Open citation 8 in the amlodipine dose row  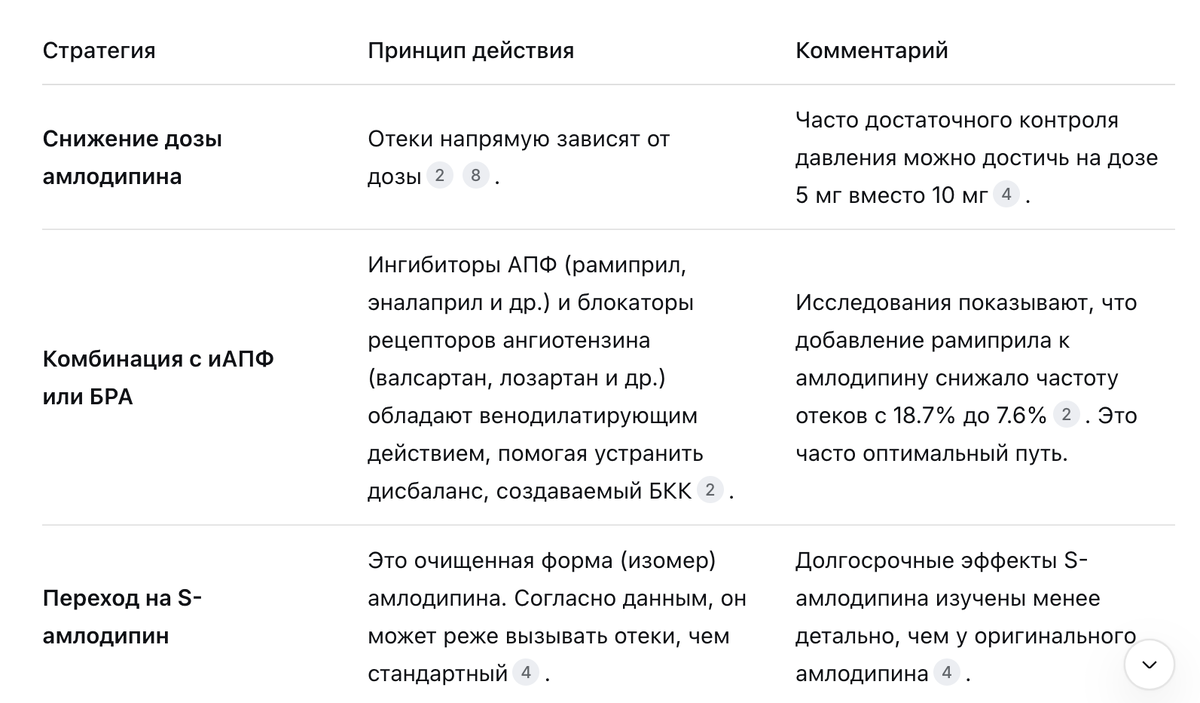[476, 177]
